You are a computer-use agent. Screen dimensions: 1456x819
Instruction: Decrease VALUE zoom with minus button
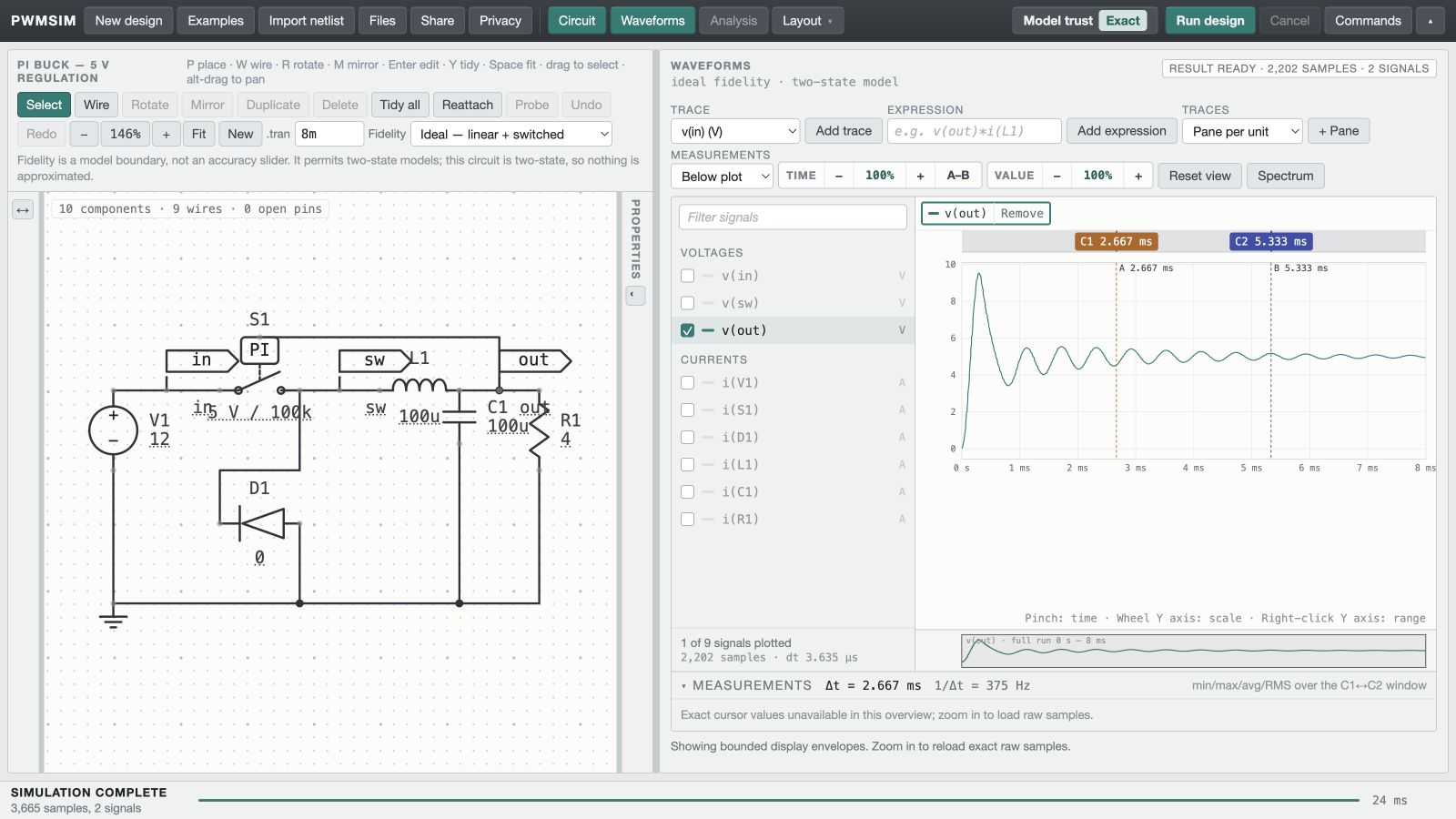point(1057,176)
